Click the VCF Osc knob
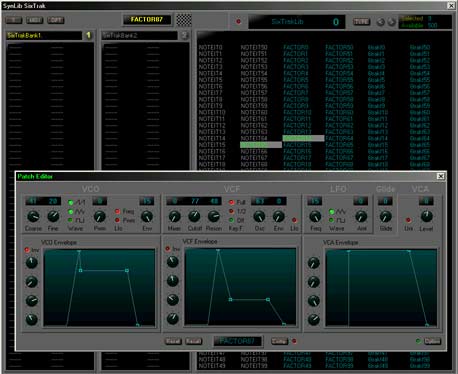 click(x=259, y=217)
